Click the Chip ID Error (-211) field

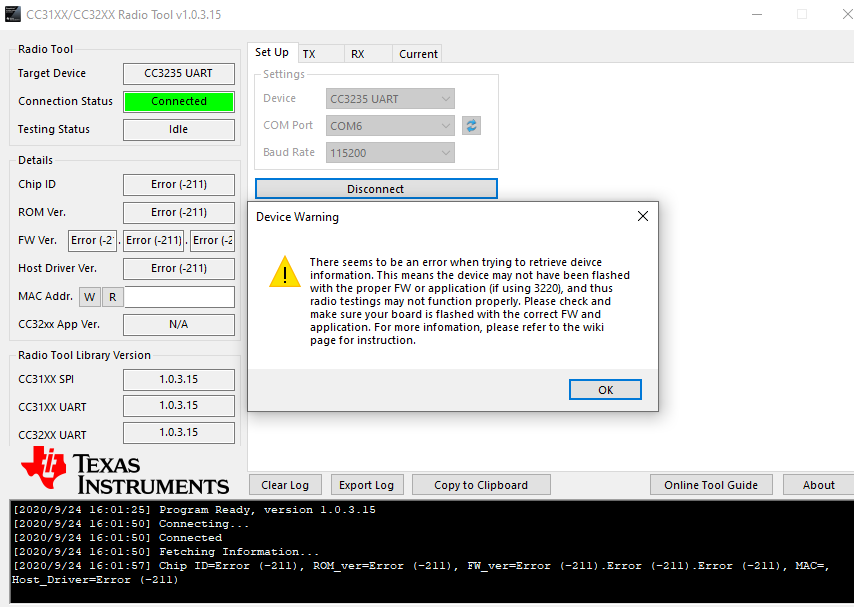(179, 185)
